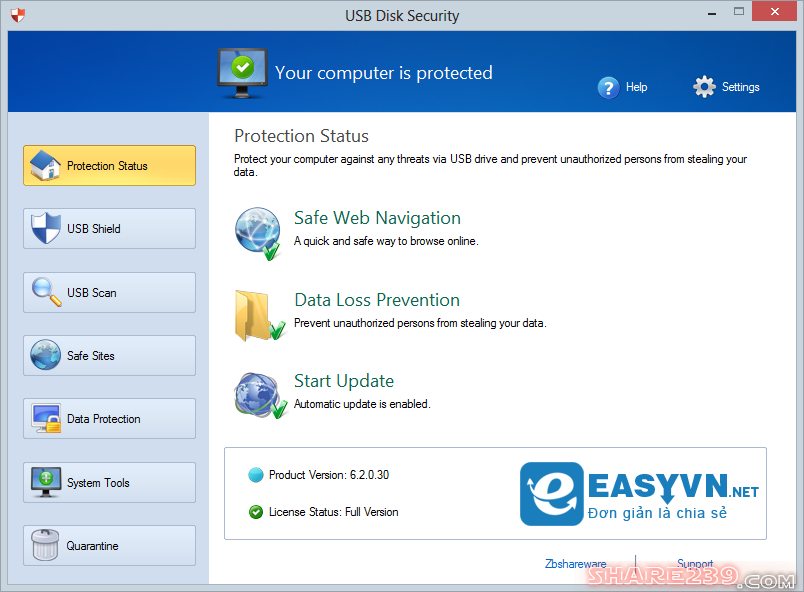Click the Safe Web Navigation globe icon
The width and height of the screenshot is (804, 592).
258,233
